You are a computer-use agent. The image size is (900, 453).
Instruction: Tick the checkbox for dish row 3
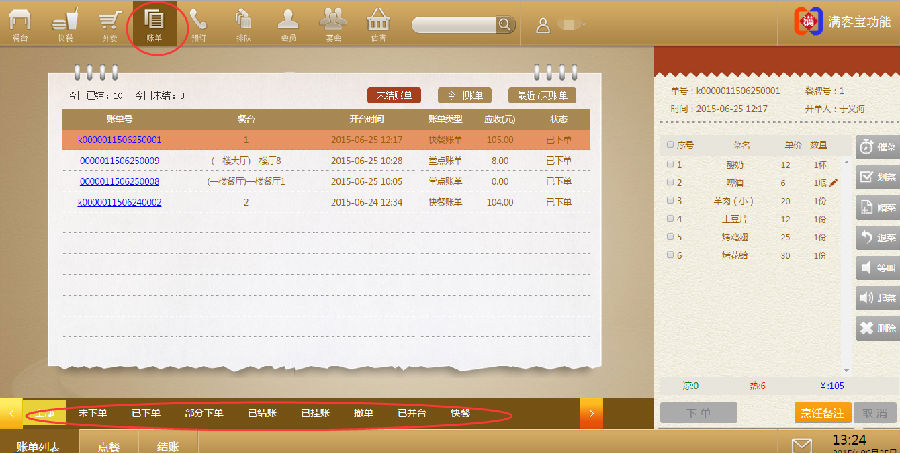click(670, 201)
